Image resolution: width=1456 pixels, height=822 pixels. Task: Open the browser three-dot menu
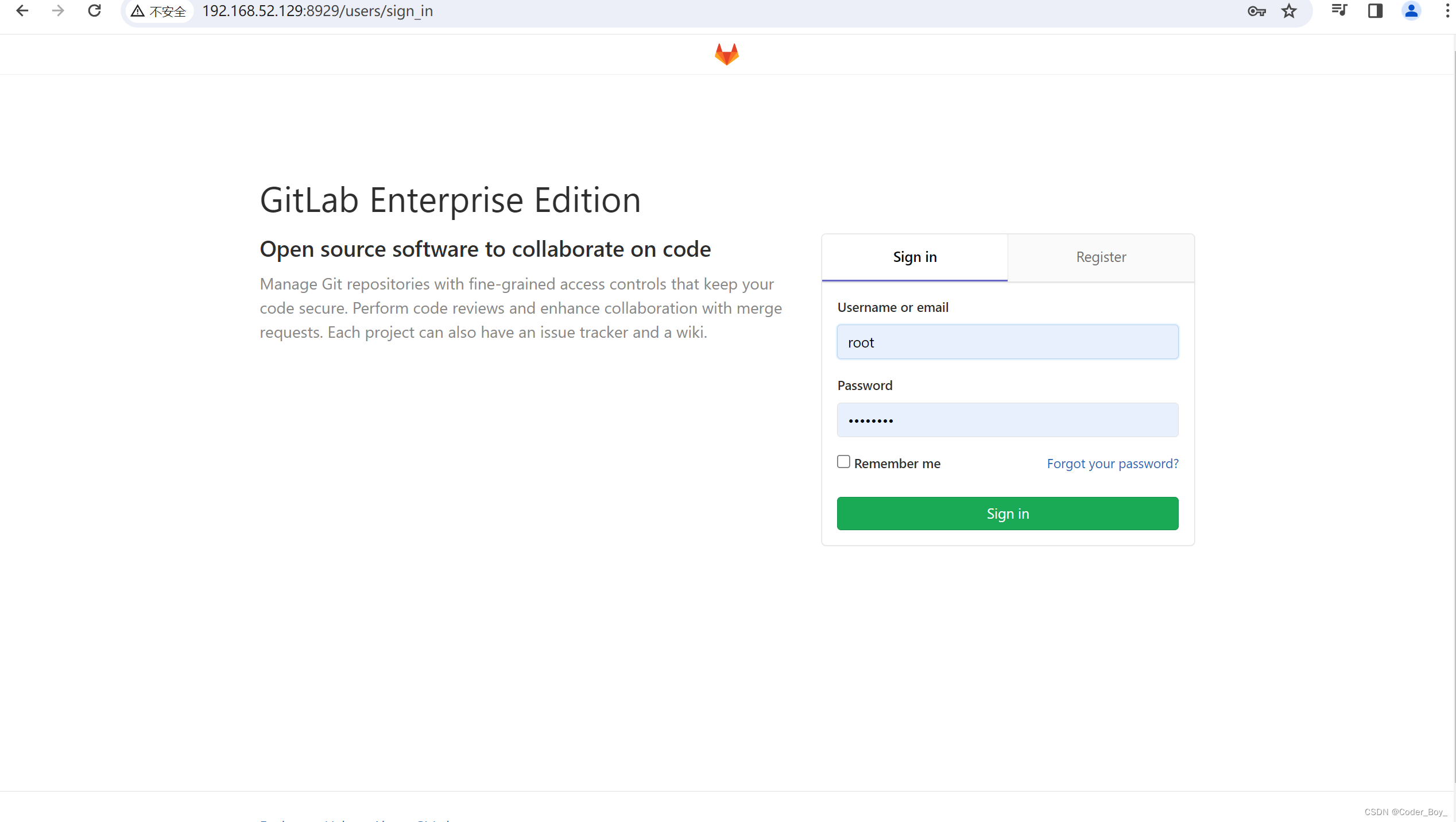1447,10
